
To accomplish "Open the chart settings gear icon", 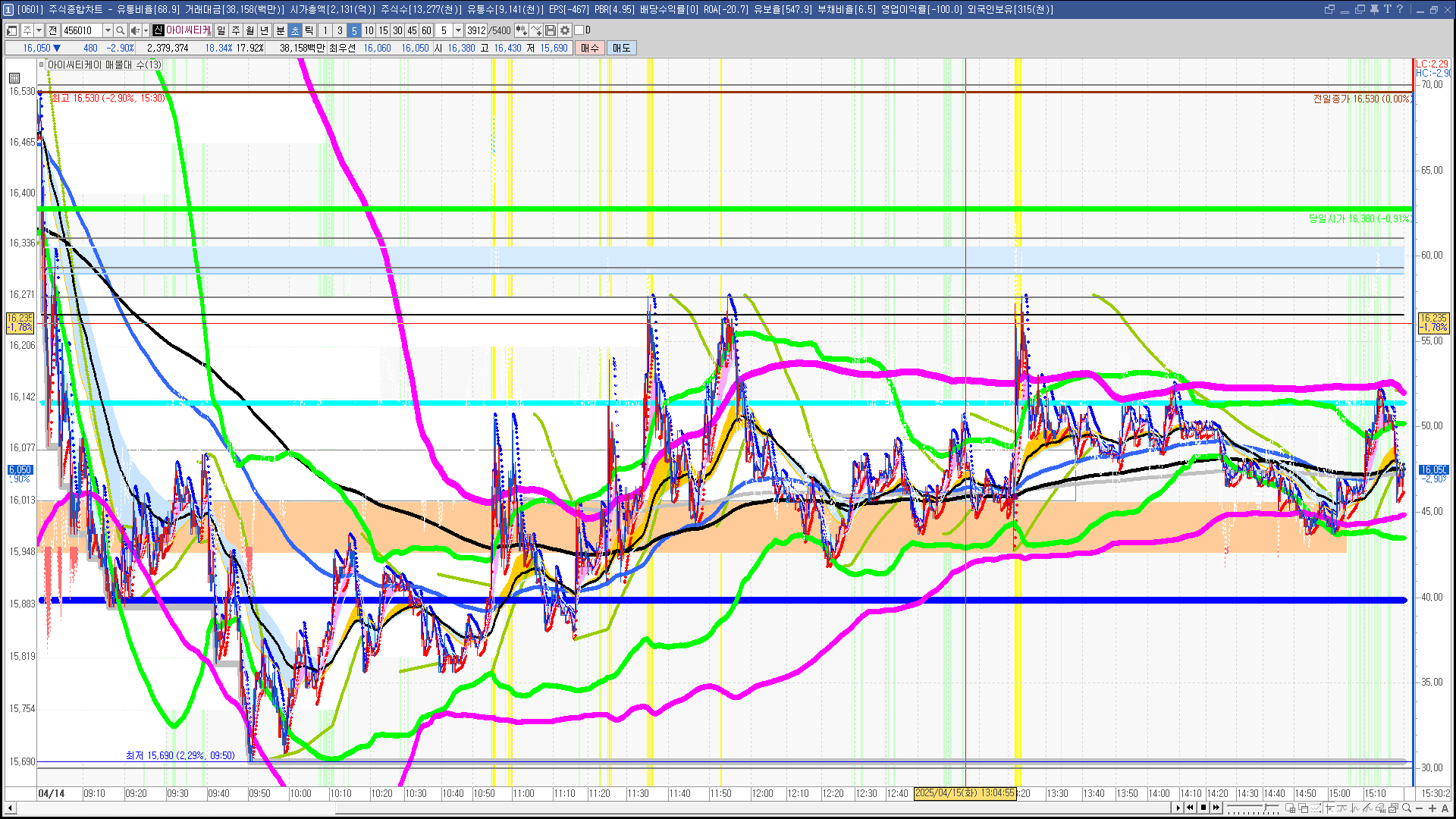I will [565, 30].
